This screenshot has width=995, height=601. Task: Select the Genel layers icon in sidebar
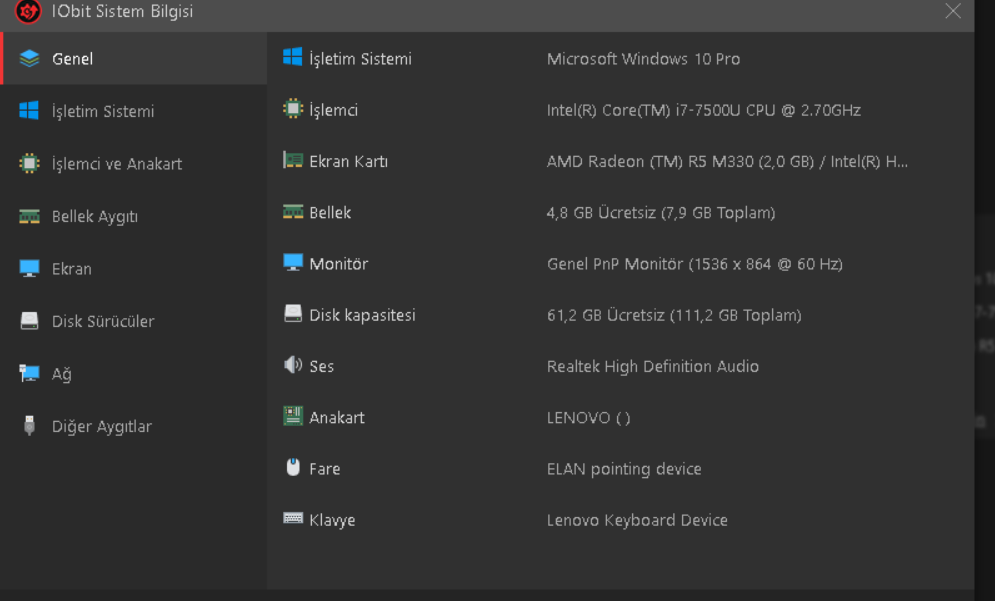pos(30,59)
